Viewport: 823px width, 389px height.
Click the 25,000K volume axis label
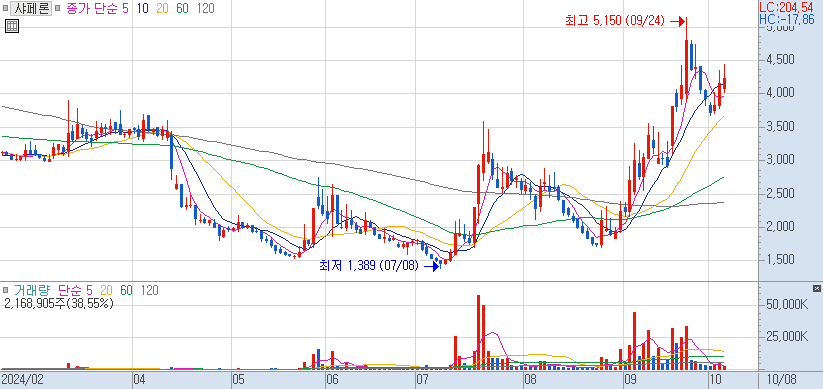click(x=786, y=336)
